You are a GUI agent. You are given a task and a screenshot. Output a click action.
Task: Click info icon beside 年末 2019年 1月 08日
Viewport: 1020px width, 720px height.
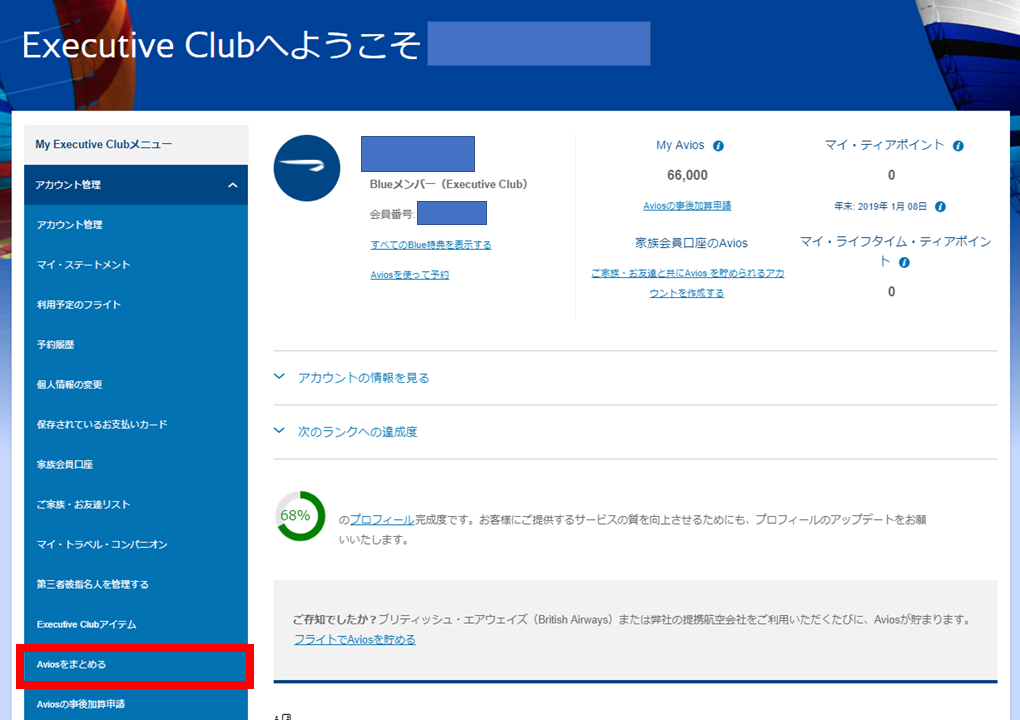click(941, 207)
